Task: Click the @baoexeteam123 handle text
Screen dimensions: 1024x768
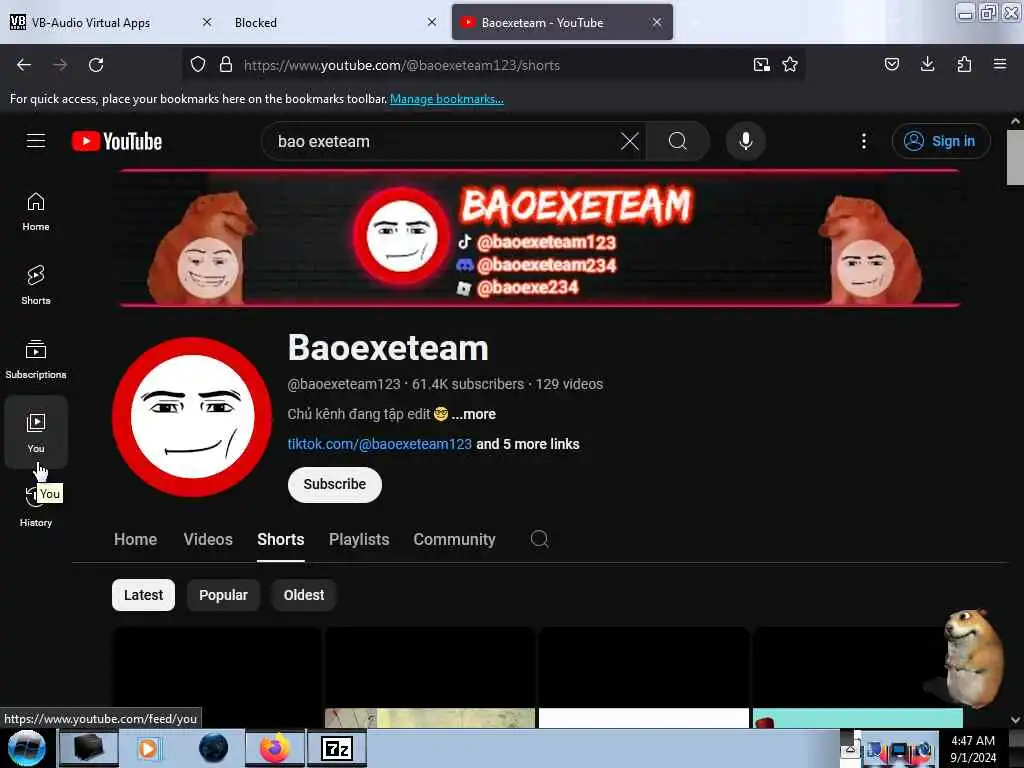Action: [344, 384]
